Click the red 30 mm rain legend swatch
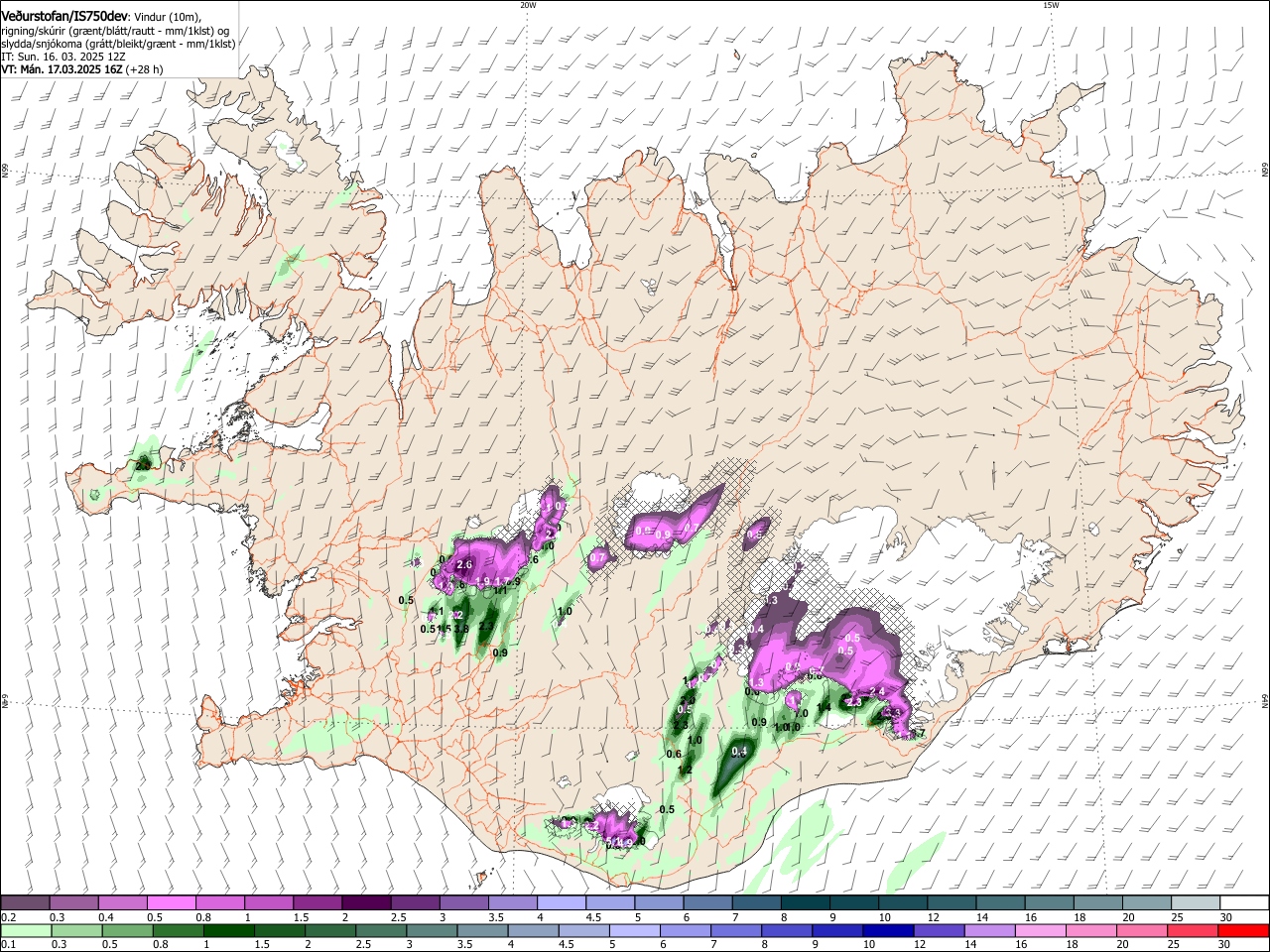The width and height of the screenshot is (1270, 952). click(x=1243, y=930)
